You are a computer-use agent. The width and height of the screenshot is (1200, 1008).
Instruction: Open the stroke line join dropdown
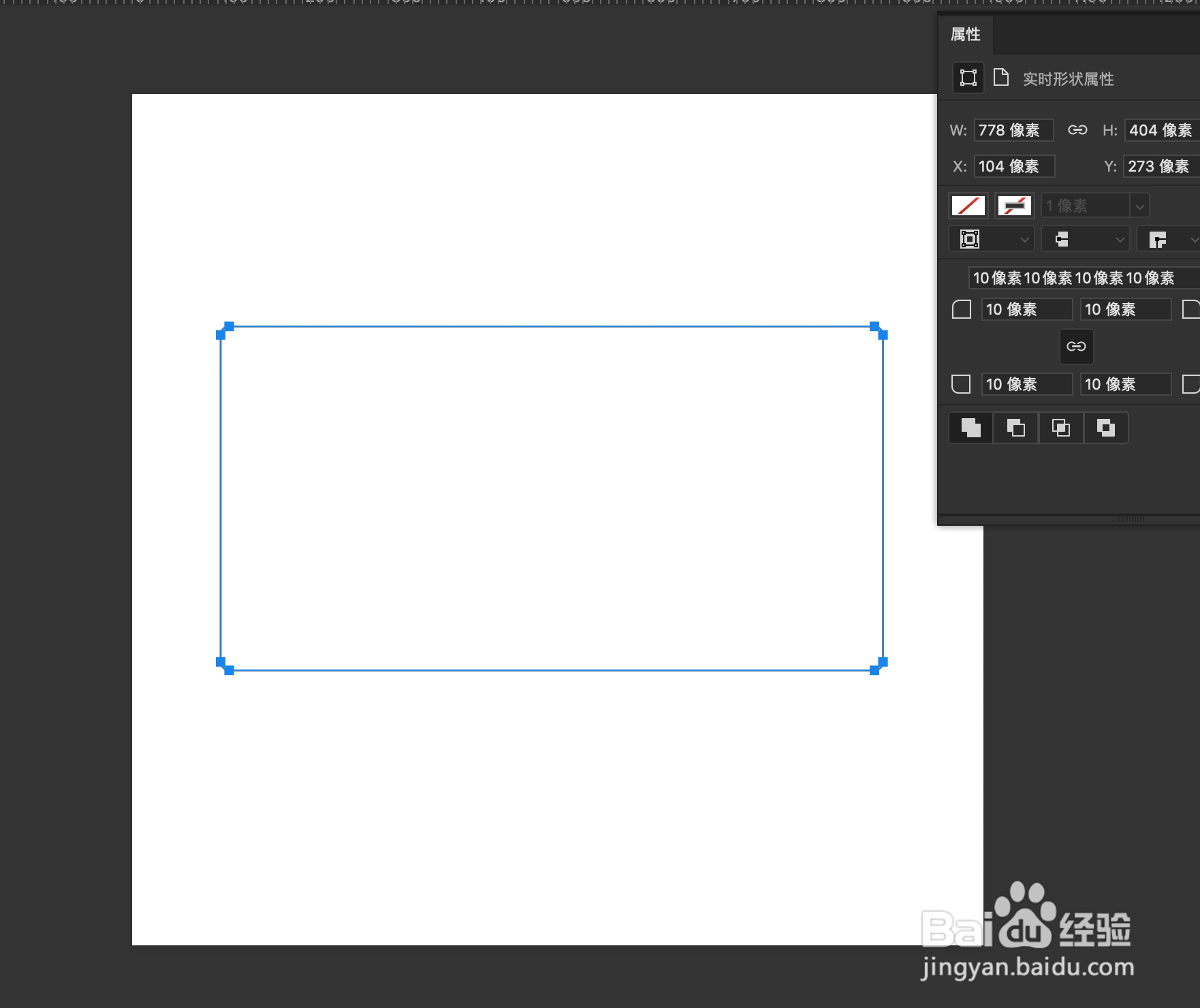point(1169,239)
